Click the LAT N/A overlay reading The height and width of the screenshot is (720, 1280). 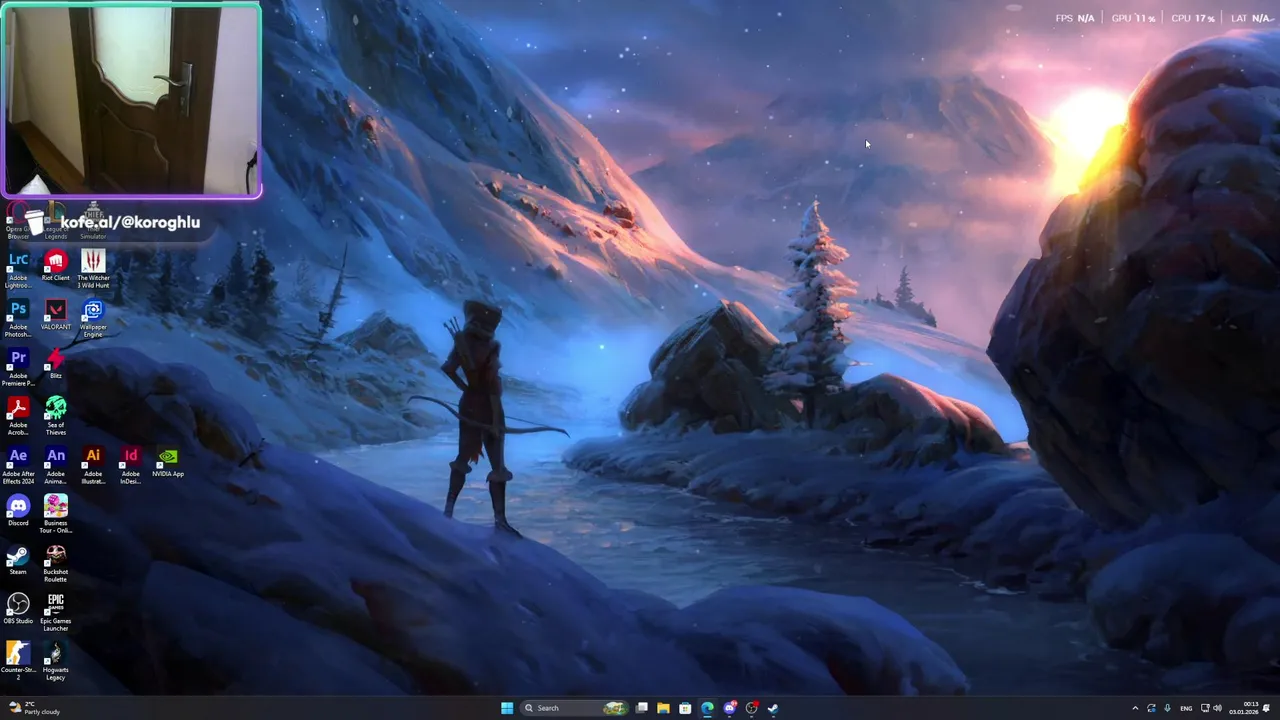1251,18
